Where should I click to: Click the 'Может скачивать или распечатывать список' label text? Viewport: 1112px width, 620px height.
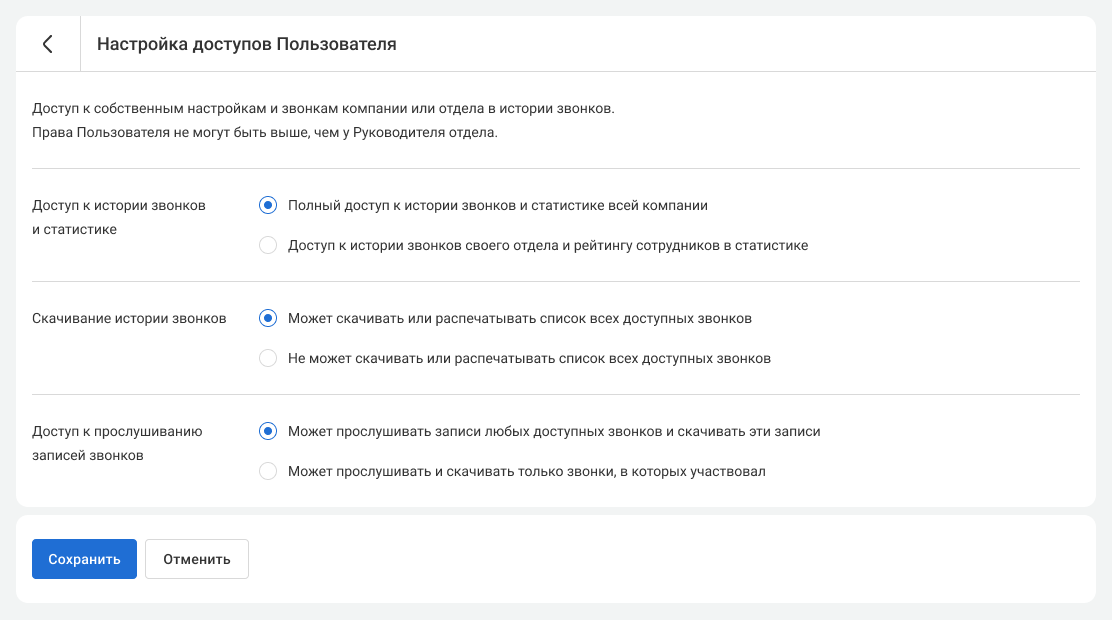click(x=519, y=318)
